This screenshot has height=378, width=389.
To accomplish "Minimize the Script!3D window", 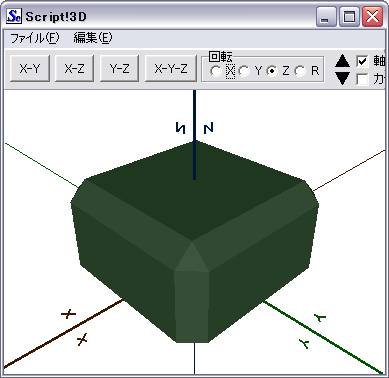I will (326, 16).
